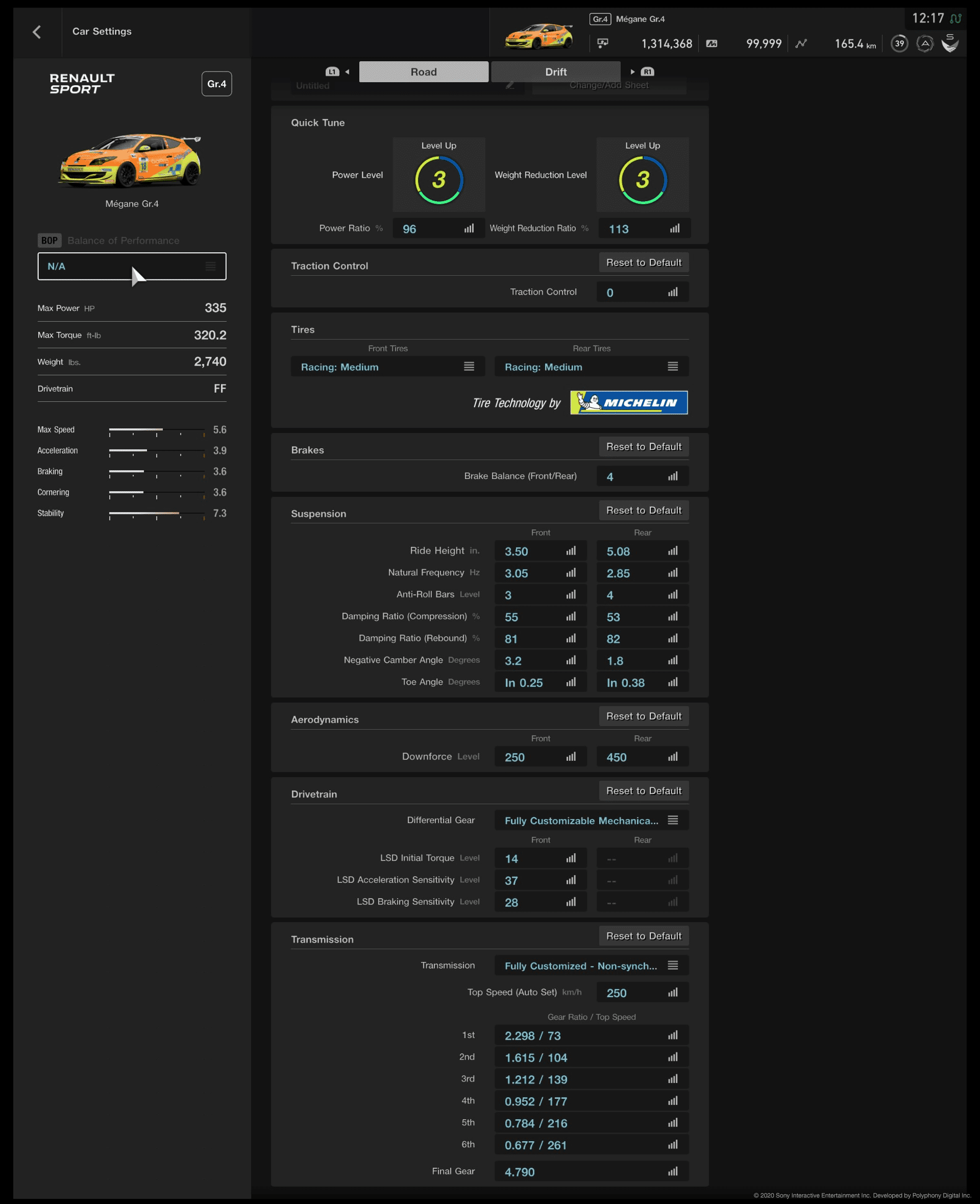Adjust rear Toe Angle In 0.38

coord(643,682)
